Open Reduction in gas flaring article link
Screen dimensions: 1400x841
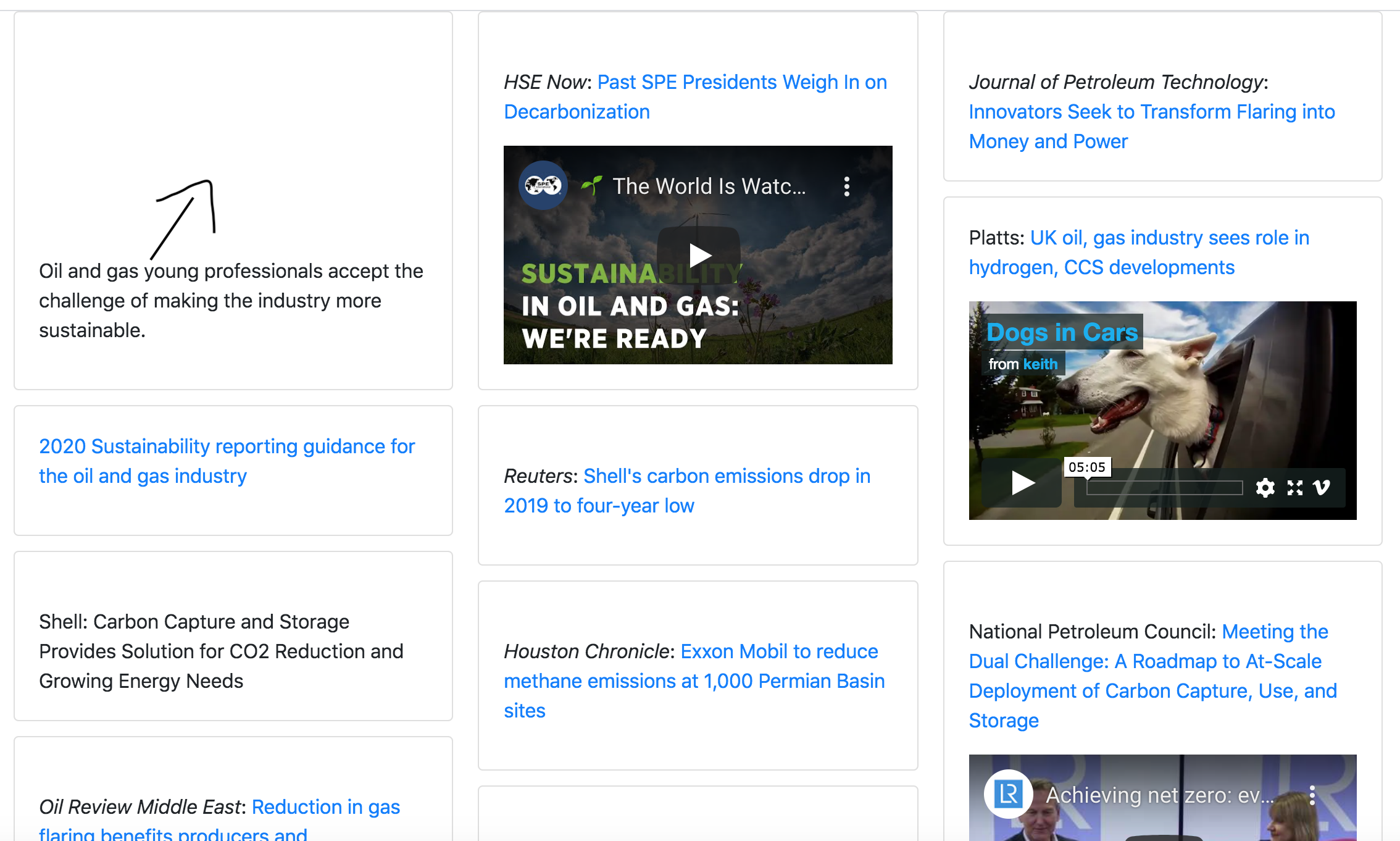point(325,807)
